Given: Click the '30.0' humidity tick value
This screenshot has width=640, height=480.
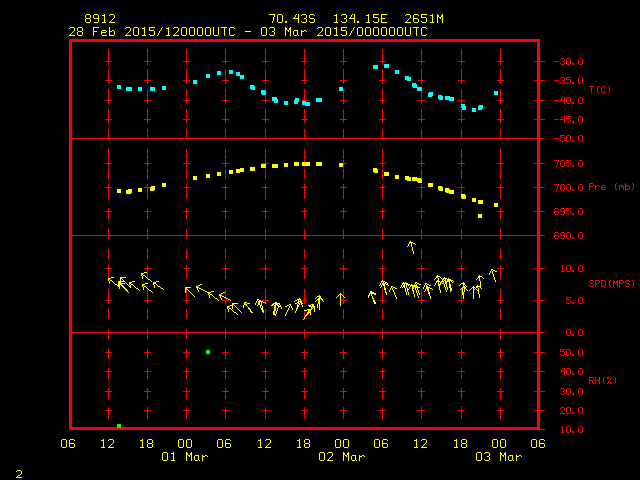Looking at the screenshot, I should [x=571, y=391].
